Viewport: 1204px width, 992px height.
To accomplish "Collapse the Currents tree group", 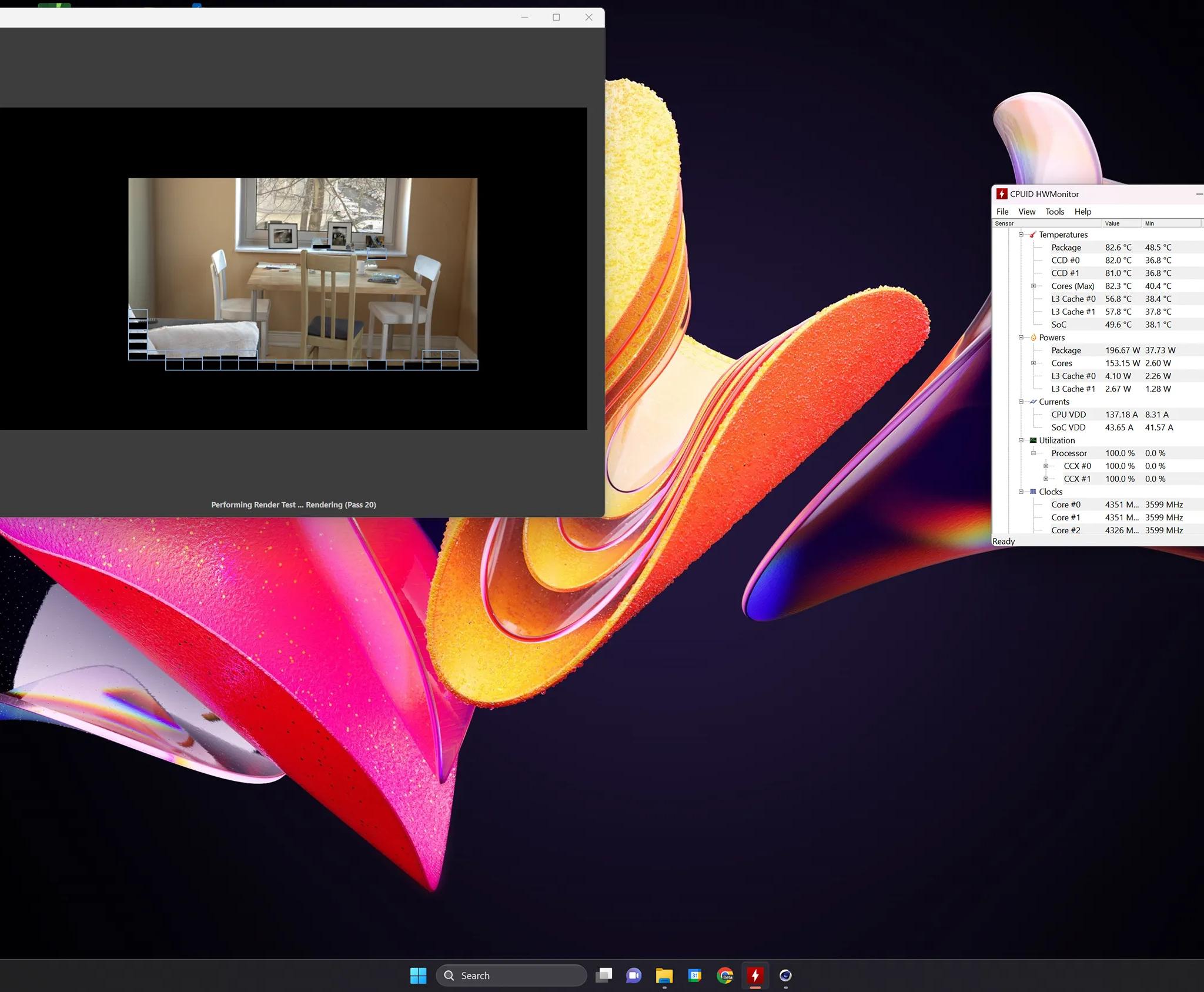I will click(1021, 402).
